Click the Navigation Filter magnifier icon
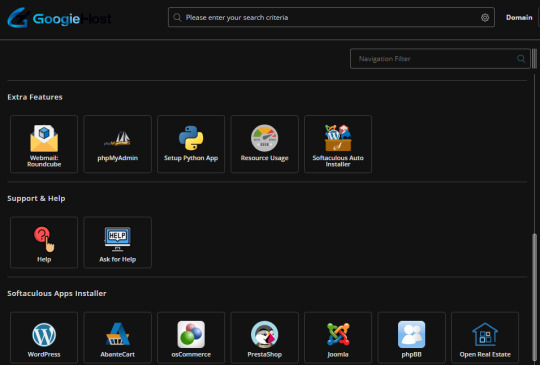Image resolution: width=540 pixels, height=365 pixels. [521, 59]
